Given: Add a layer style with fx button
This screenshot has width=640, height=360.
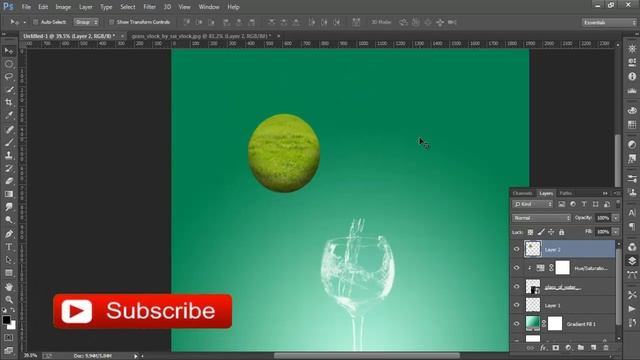Looking at the screenshot, I should coord(543,348).
